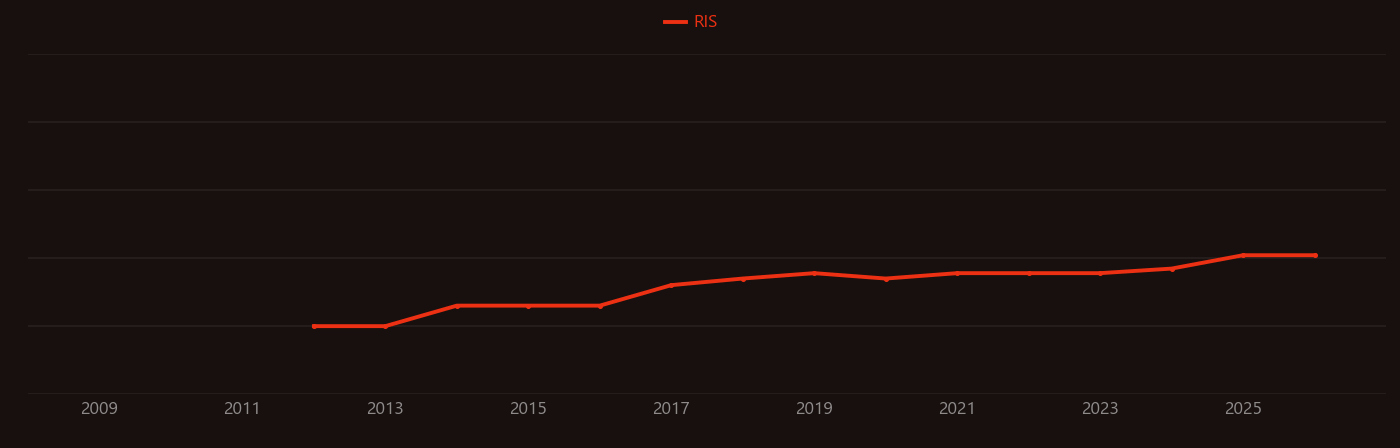Screen dimensions: 1400x448
Task: Select the 2019 x-axis label
Action: point(814,409)
